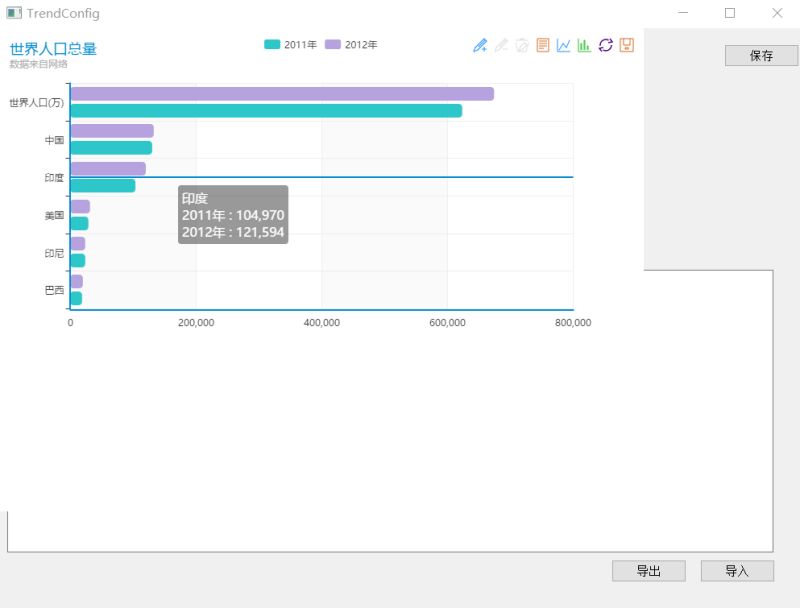800x608 pixels.
Task: Select the add annotation pencil icon
Action: 480,44
